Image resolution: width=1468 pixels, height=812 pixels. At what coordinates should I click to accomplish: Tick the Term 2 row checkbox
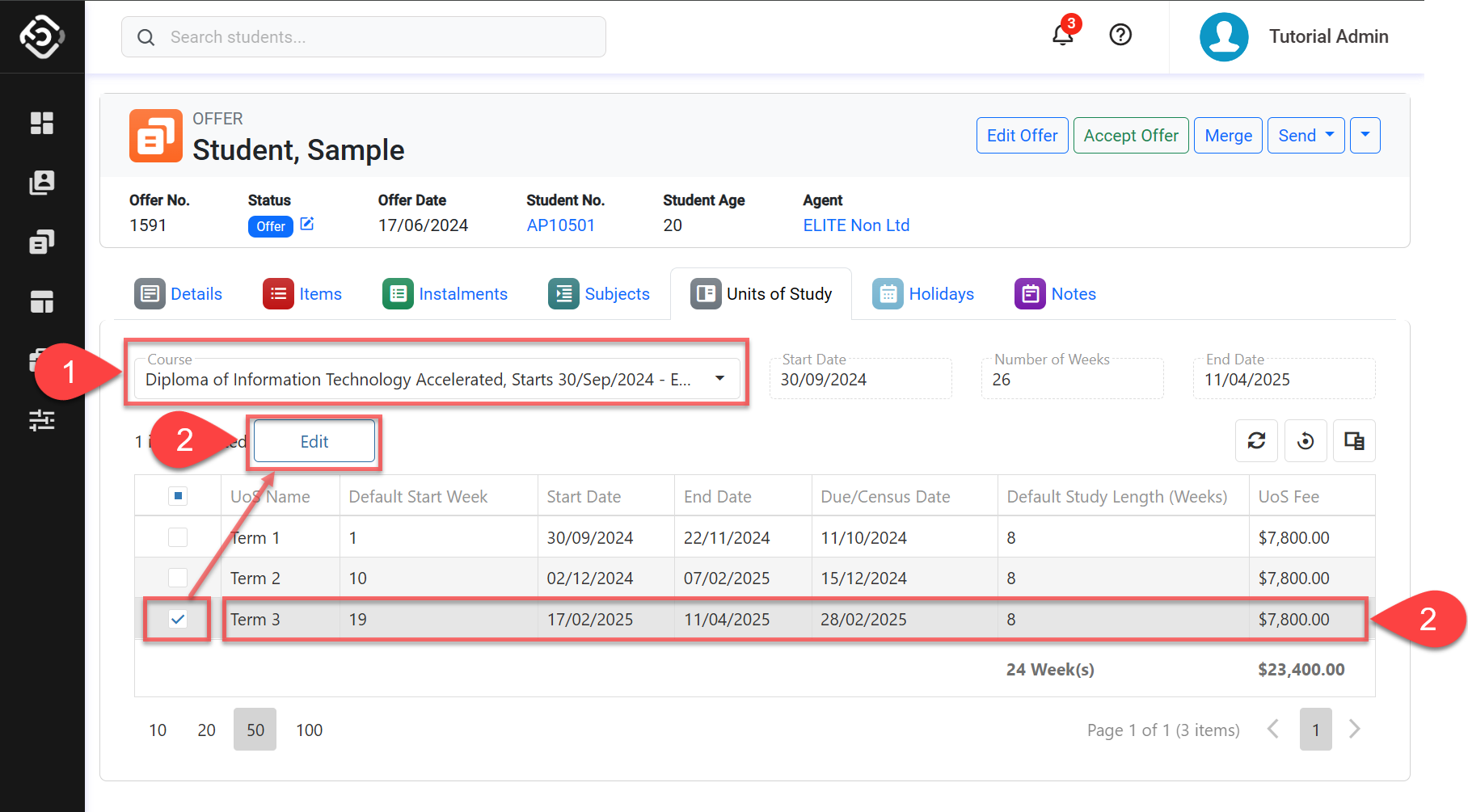click(178, 578)
